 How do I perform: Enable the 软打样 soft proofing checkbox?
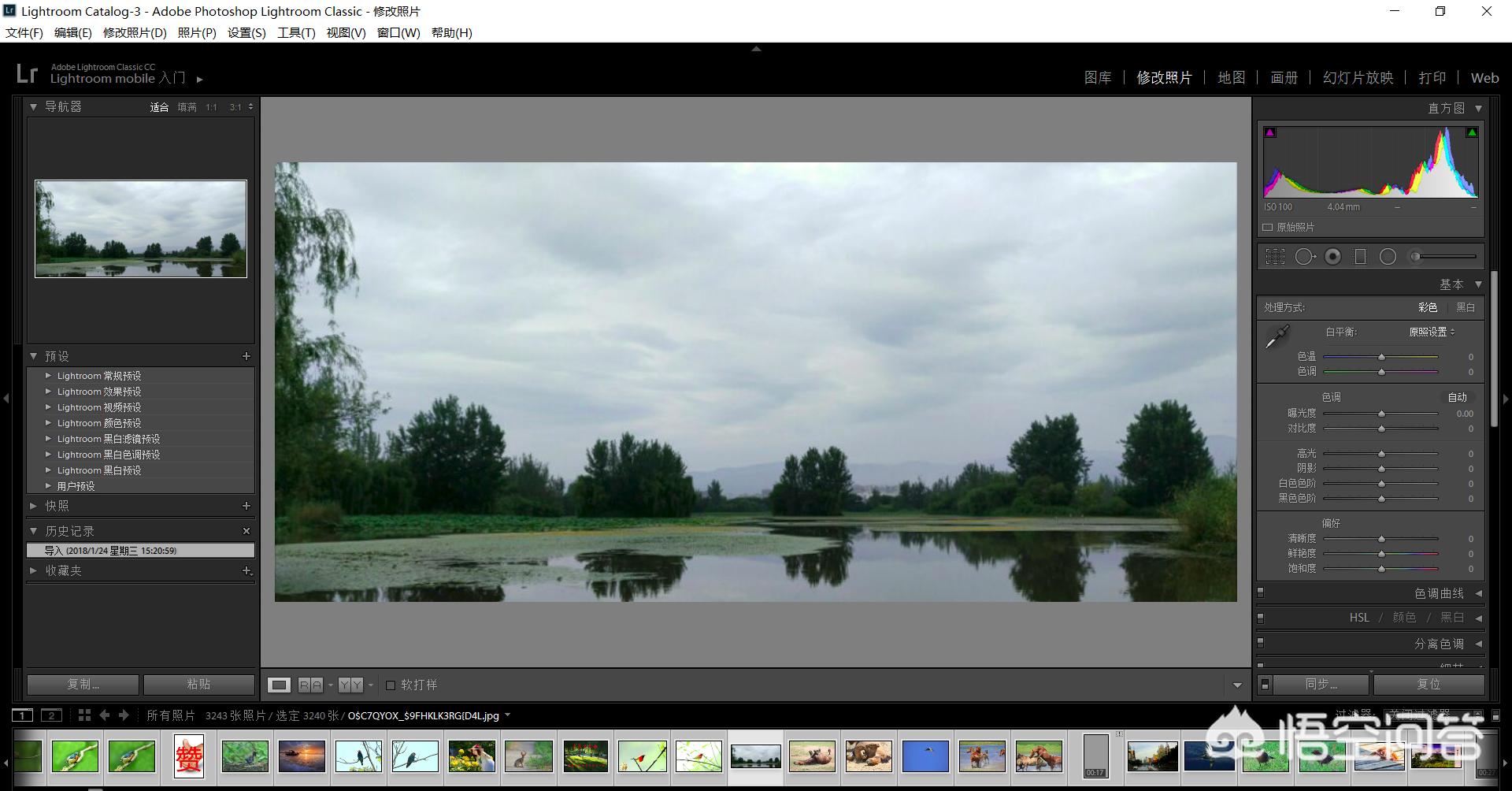(391, 685)
